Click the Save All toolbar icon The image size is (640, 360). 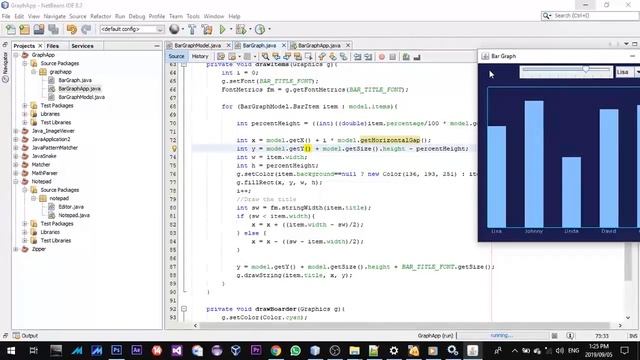pyautogui.click(x=53, y=29)
